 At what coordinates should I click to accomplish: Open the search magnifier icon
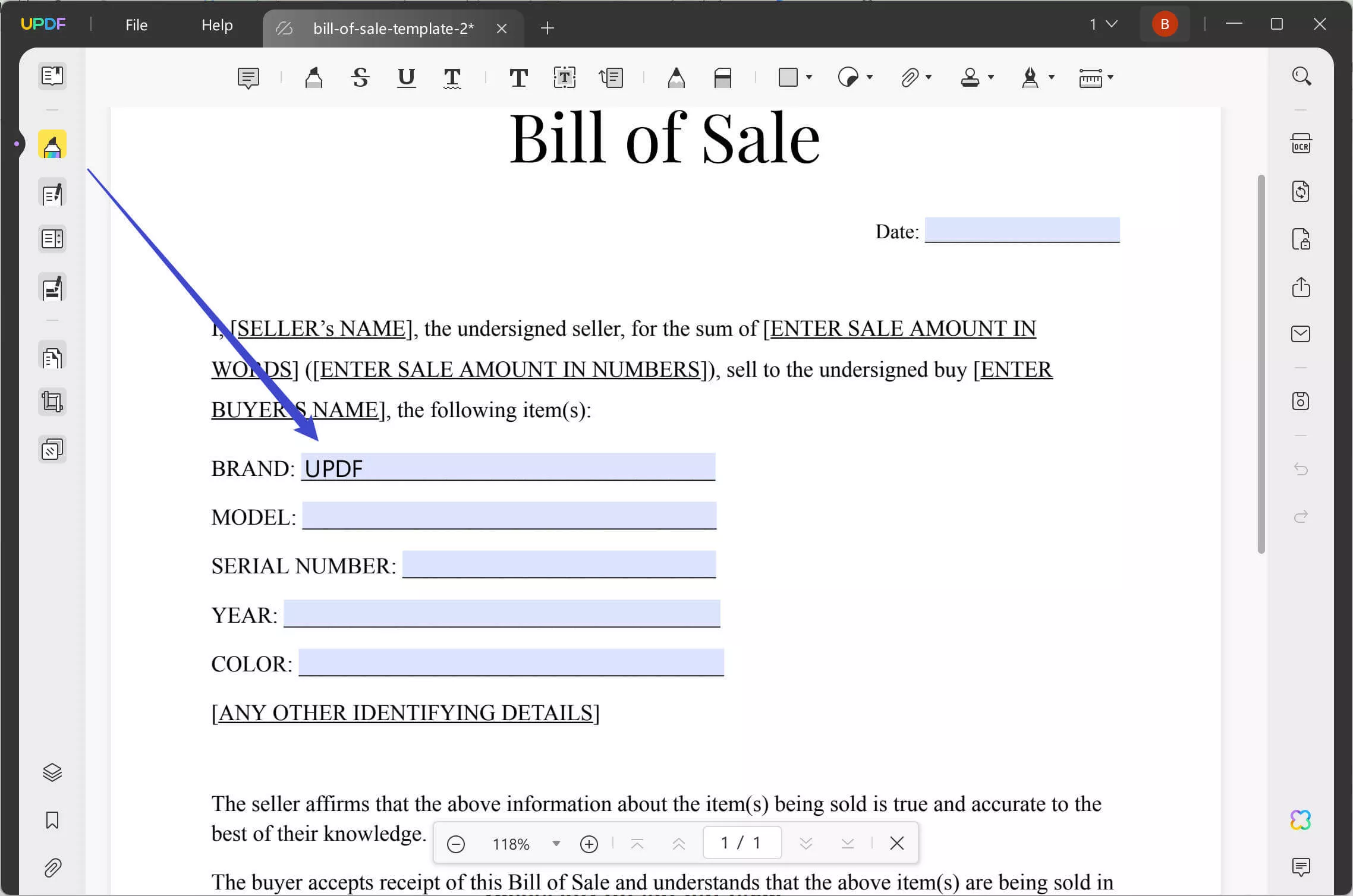click(1301, 76)
